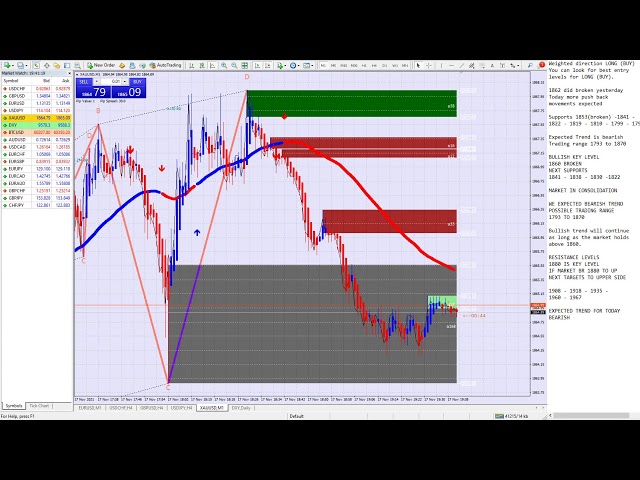Viewport: 640px width, 480px height.
Task: Switch to the Tick Chart tab
Action: pos(39,405)
